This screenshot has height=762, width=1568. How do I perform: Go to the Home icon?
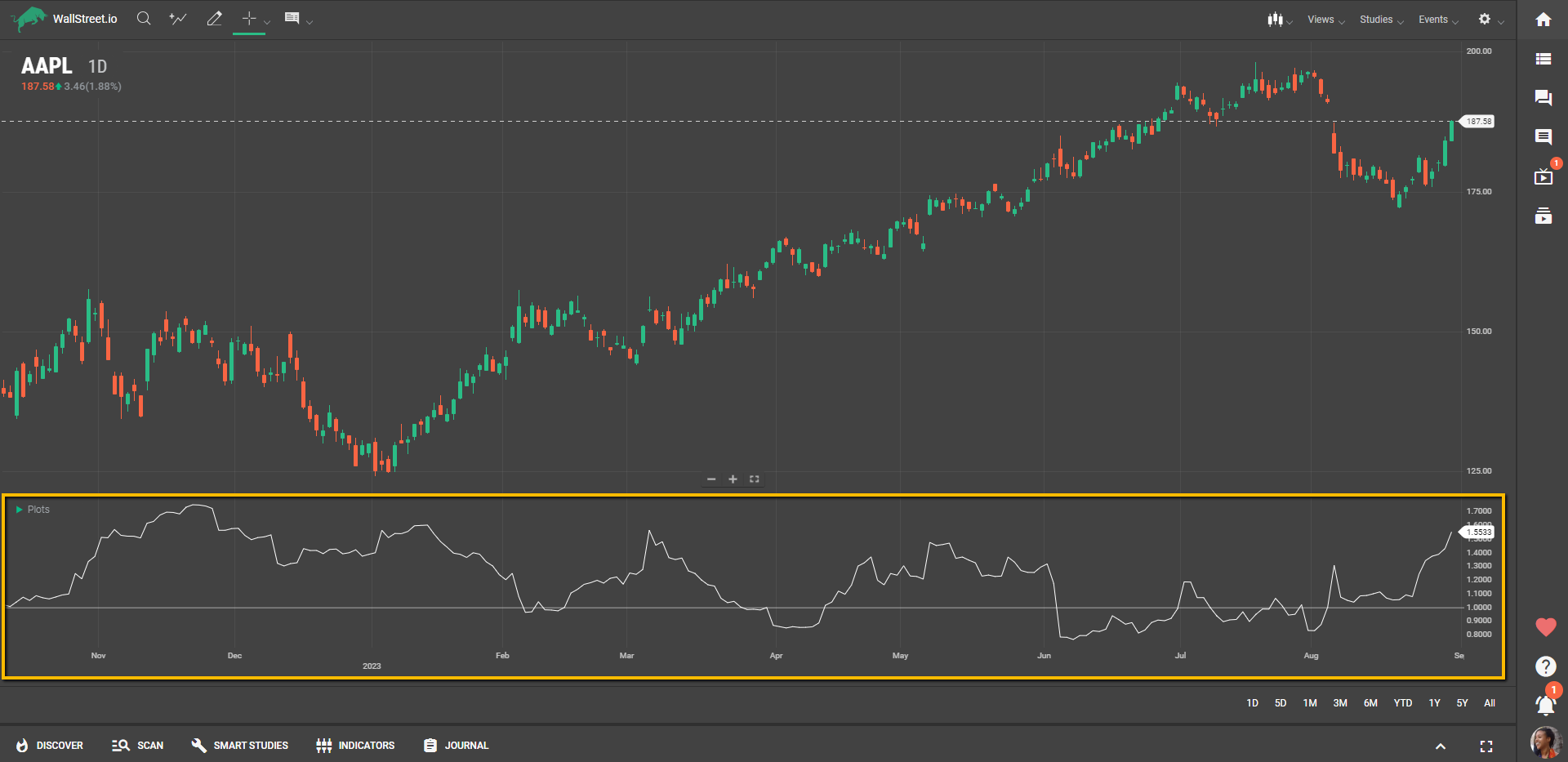pyautogui.click(x=1543, y=20)
